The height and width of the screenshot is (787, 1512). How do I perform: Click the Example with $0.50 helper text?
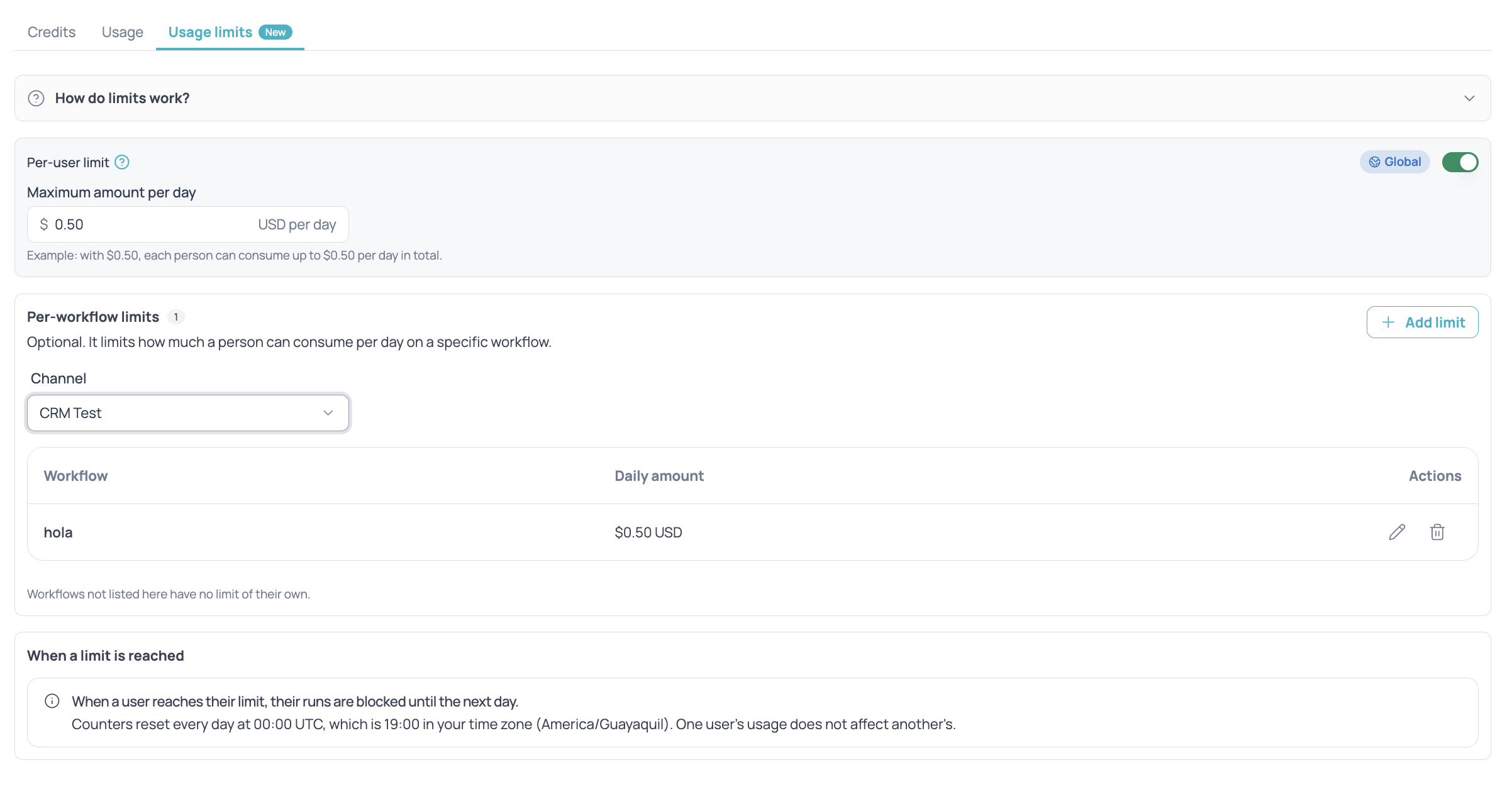click(235, 255)
